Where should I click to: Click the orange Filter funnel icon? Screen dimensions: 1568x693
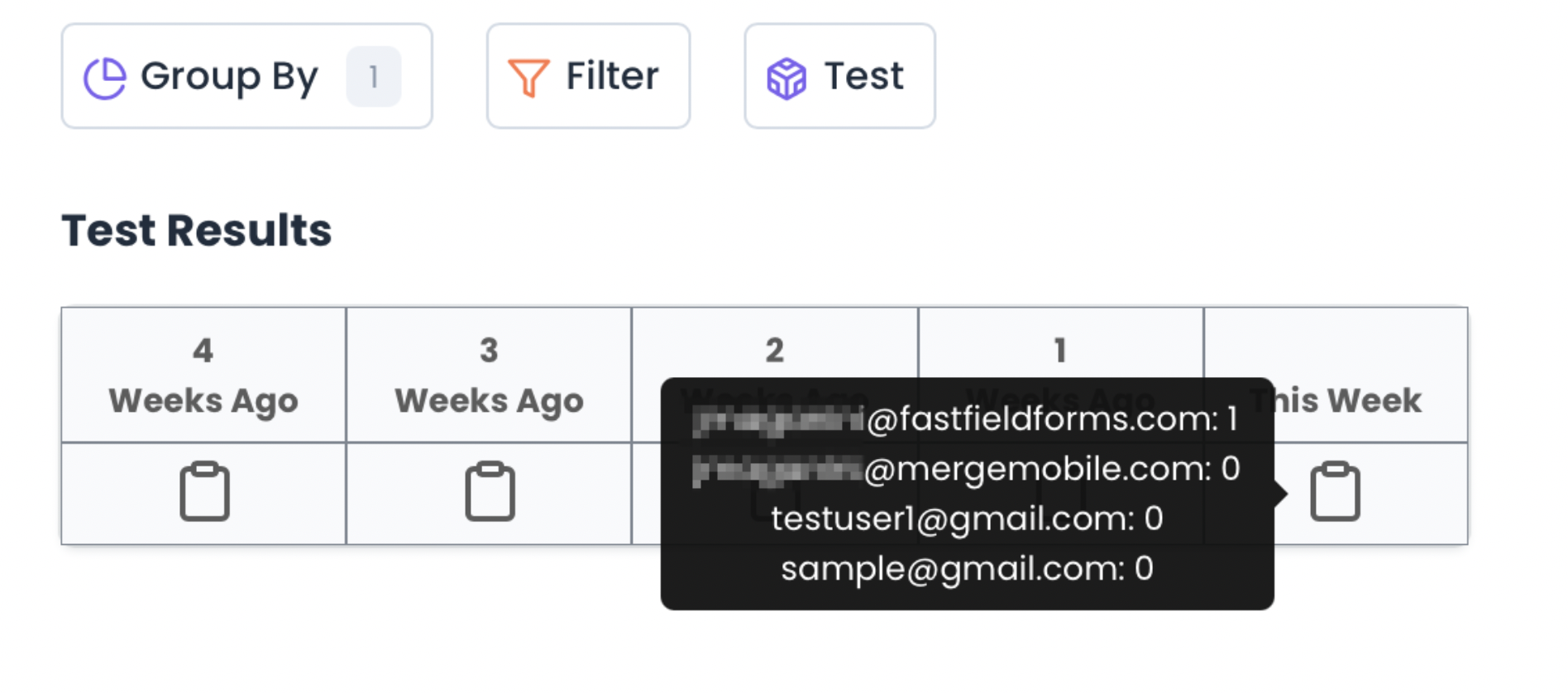coord(528,78)
